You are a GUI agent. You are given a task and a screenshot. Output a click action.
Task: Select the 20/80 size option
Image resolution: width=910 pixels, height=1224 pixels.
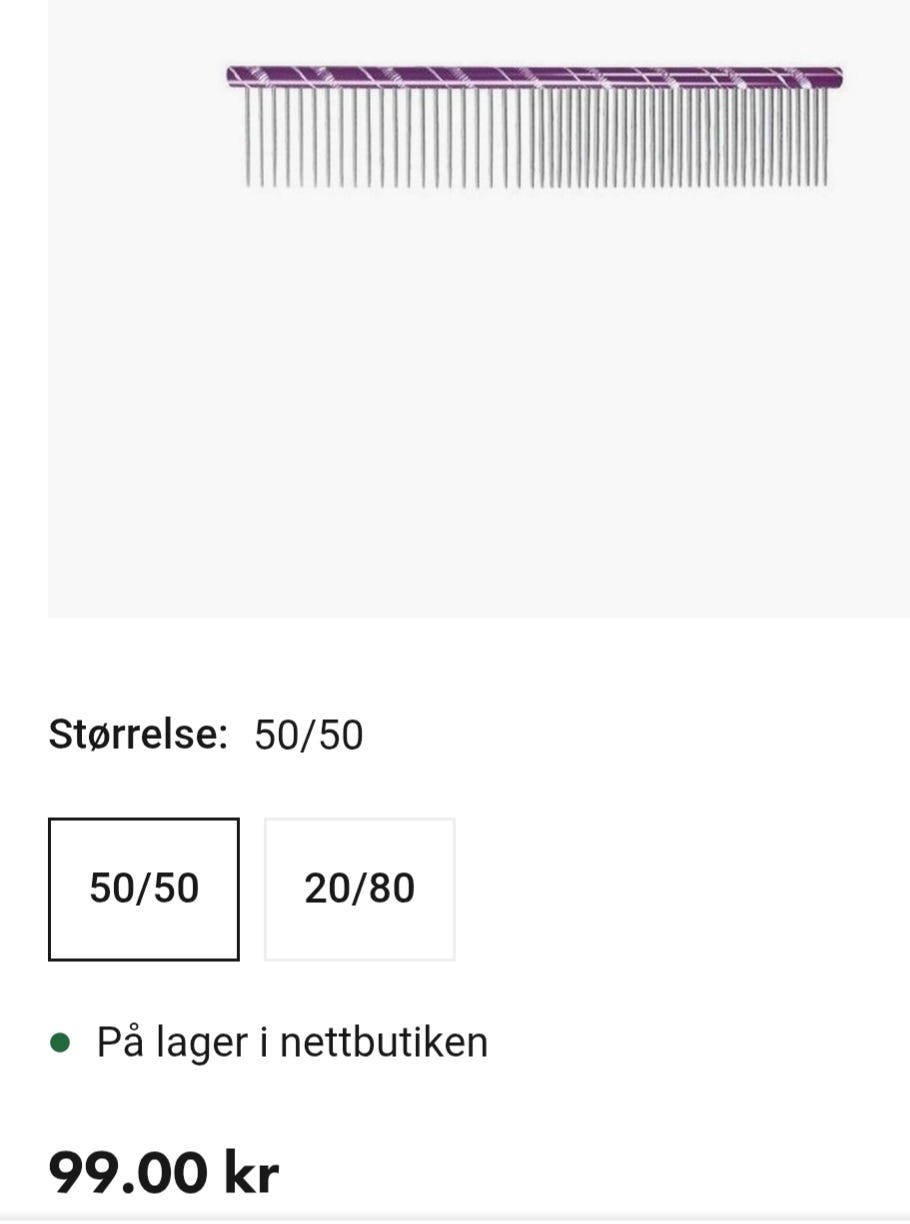[359, 888]
